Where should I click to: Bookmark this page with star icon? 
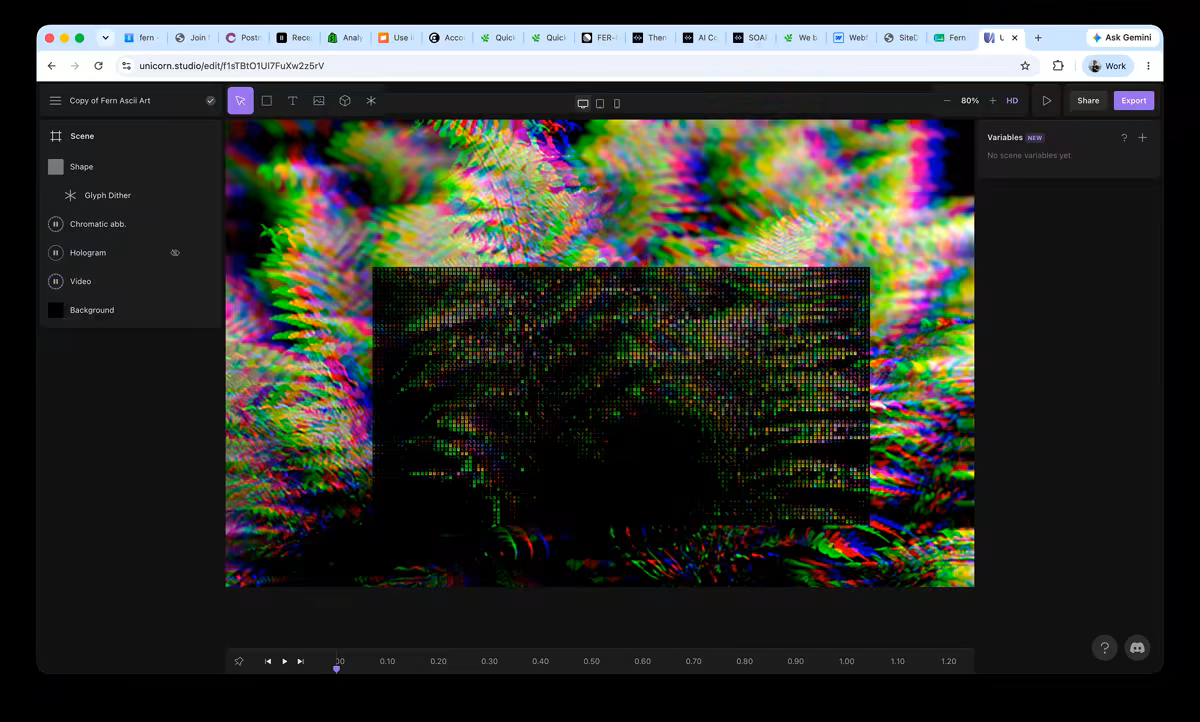[1025, 66]
